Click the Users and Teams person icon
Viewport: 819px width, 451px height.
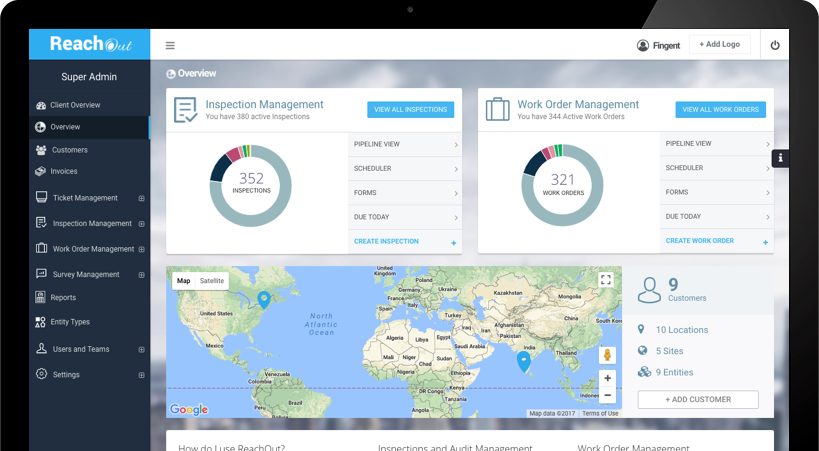pos(41,348)
